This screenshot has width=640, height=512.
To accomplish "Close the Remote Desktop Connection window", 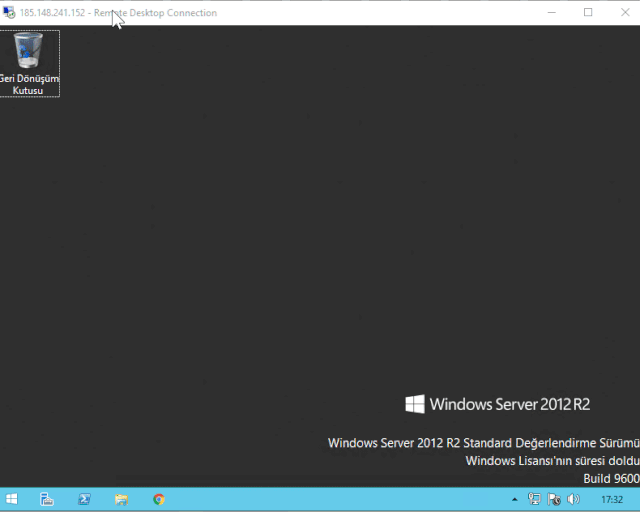I will click(x=624, y=12).
